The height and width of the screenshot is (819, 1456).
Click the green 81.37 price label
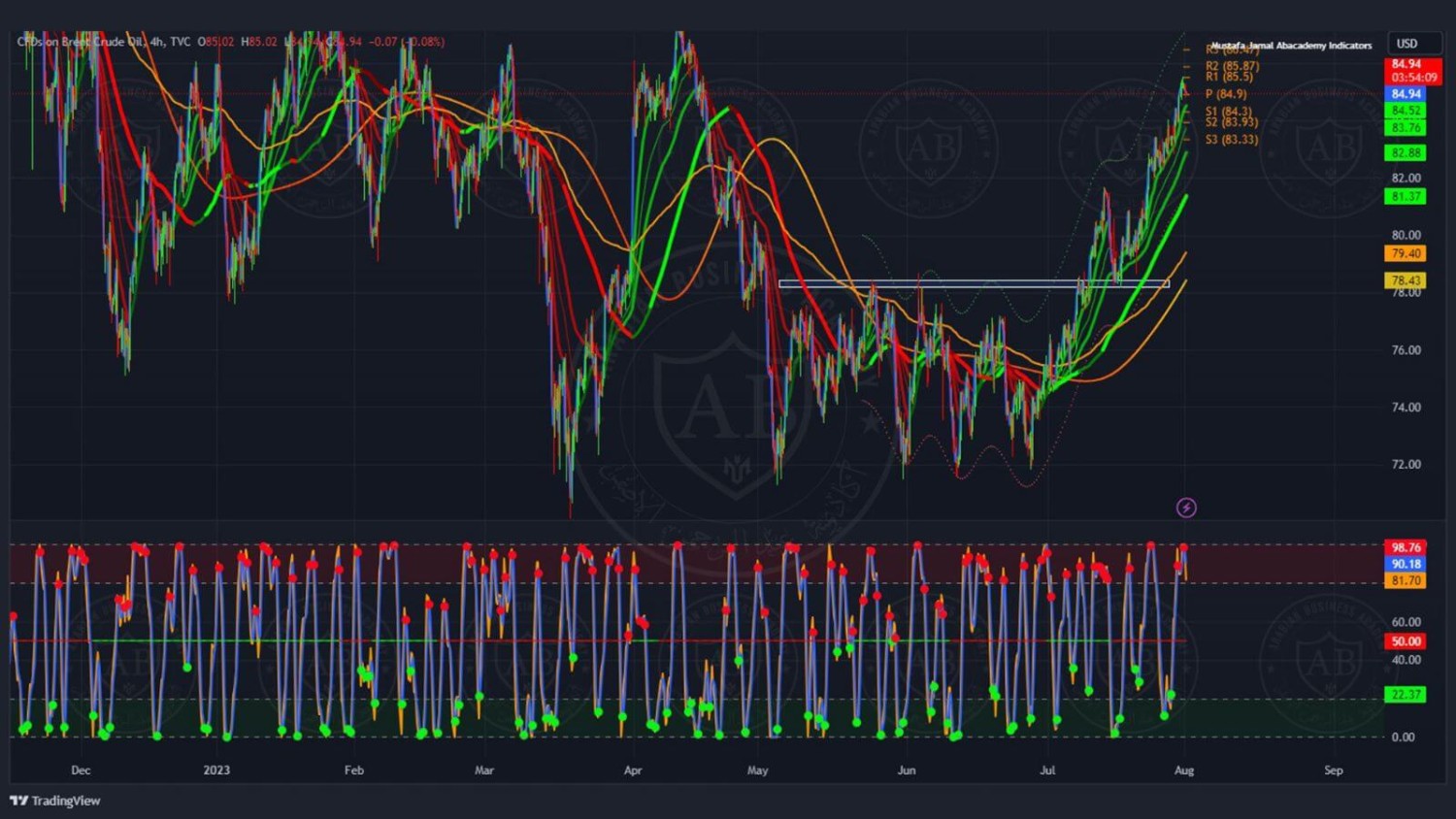tap(1406, 197)
